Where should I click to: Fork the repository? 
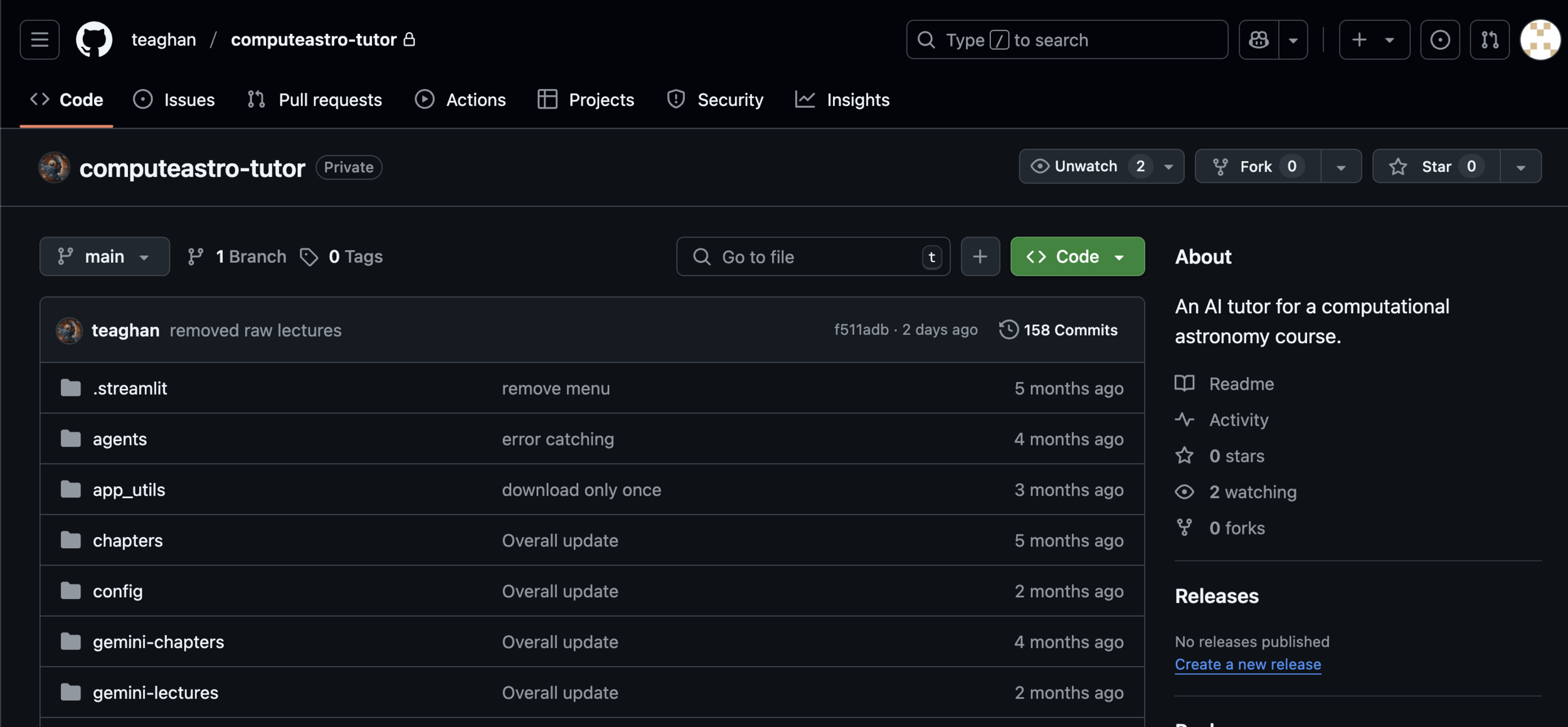pos(1256,166)
